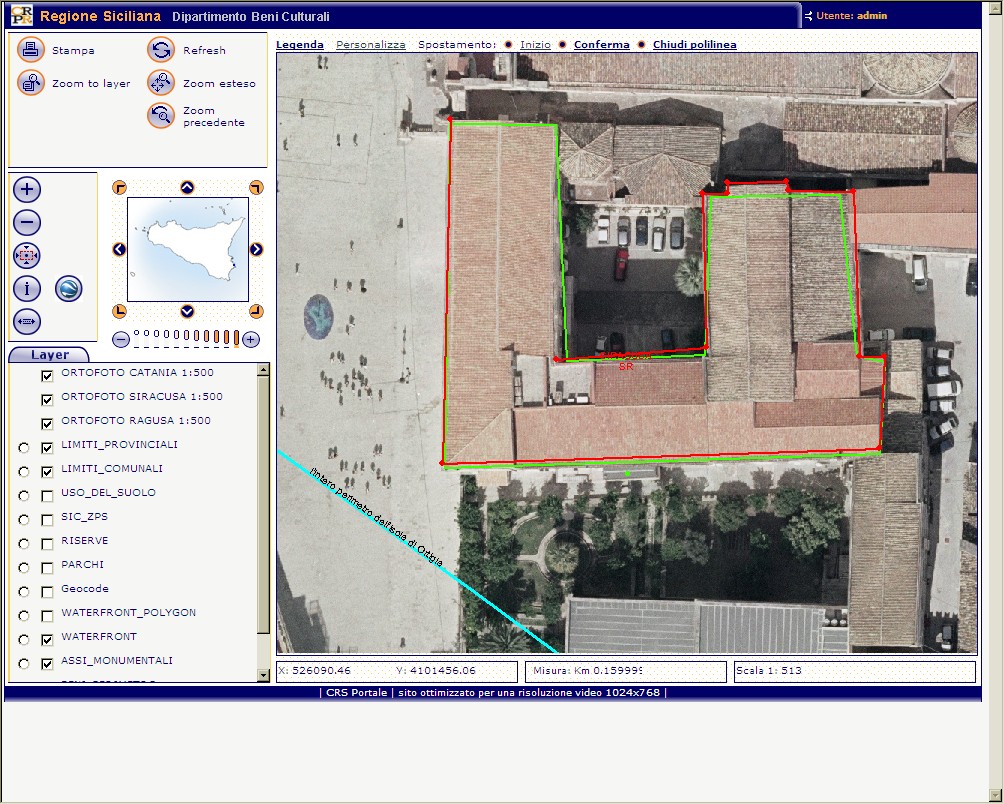
Task: Click the Zoom to layer icon
Action: coord(31,83)
